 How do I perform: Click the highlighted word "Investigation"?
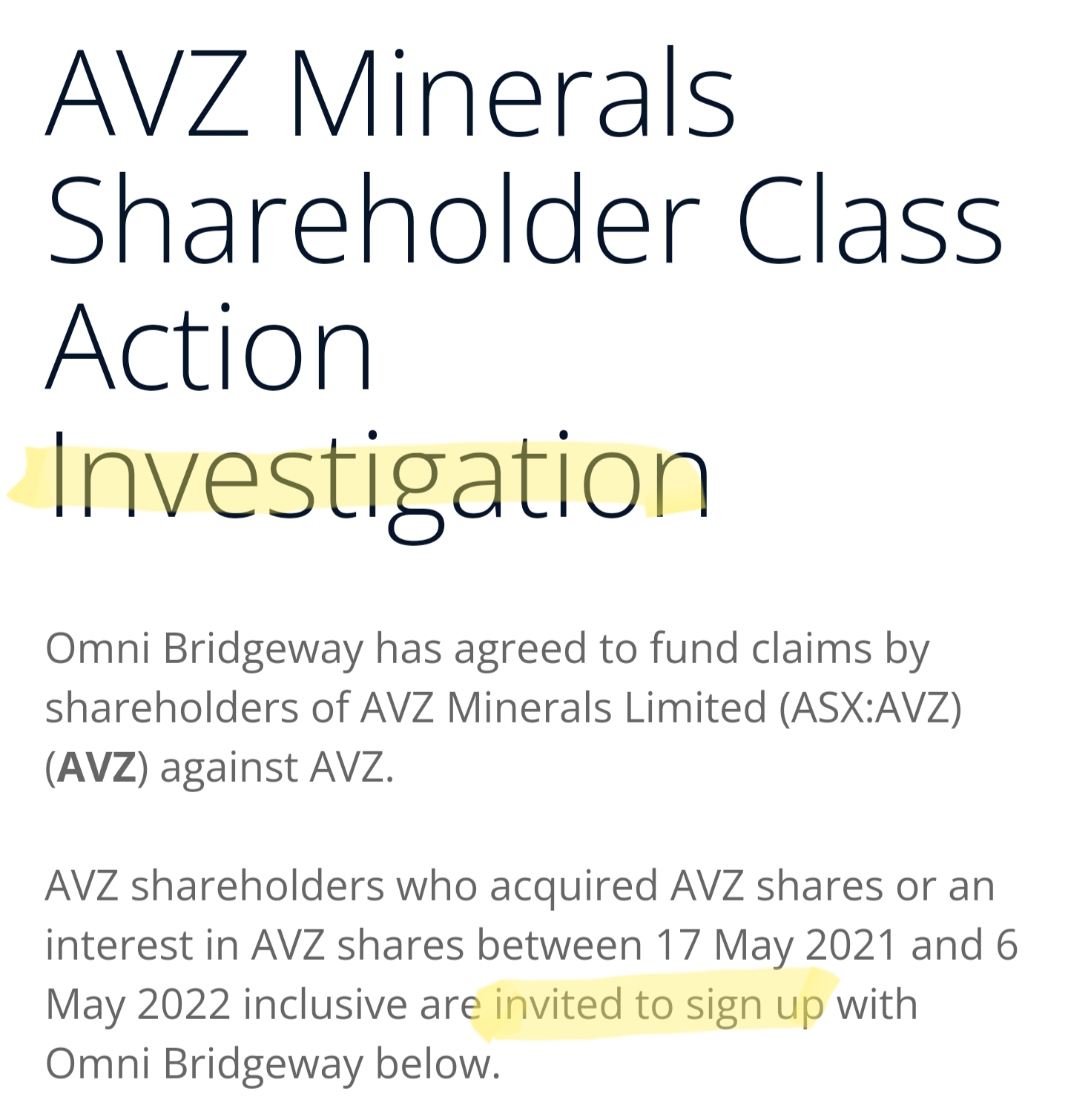[x=378, y=475]
